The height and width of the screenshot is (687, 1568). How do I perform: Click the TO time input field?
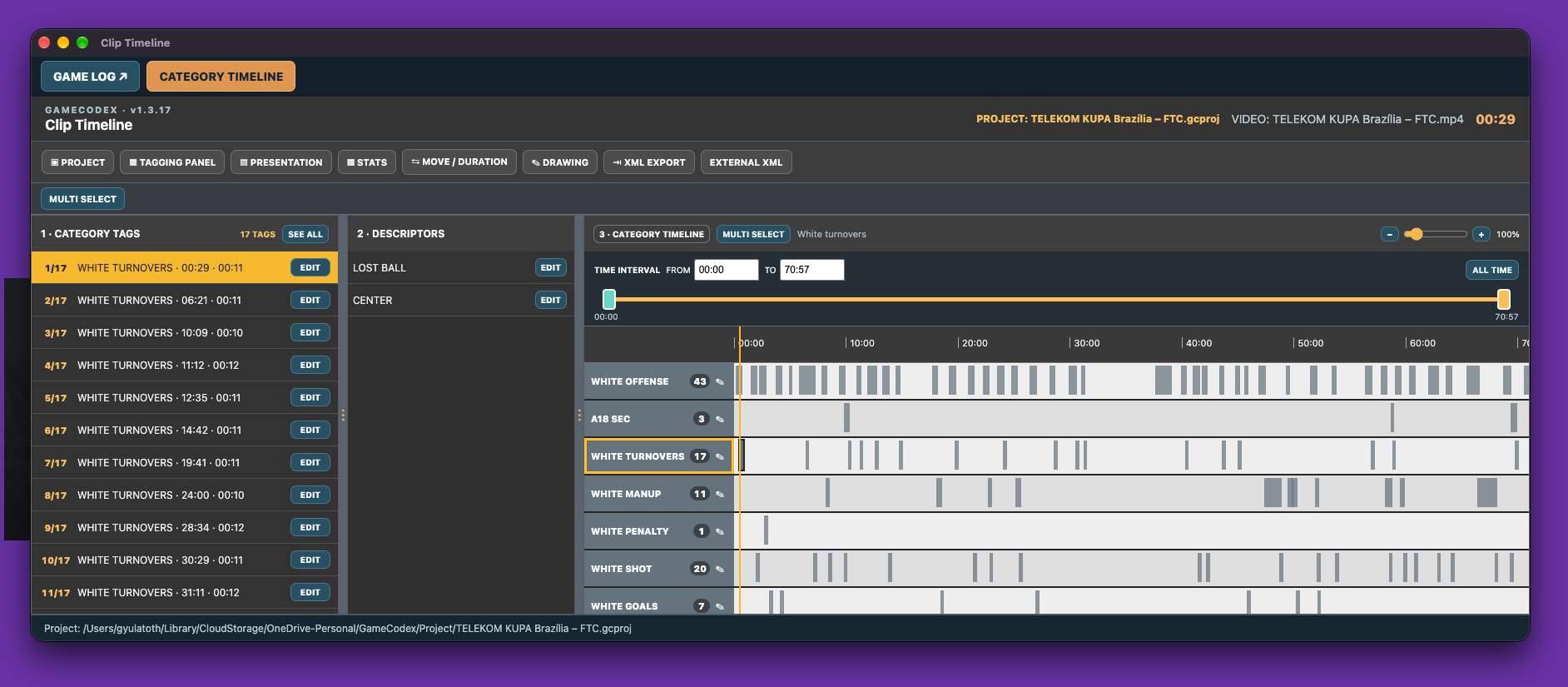811,270
